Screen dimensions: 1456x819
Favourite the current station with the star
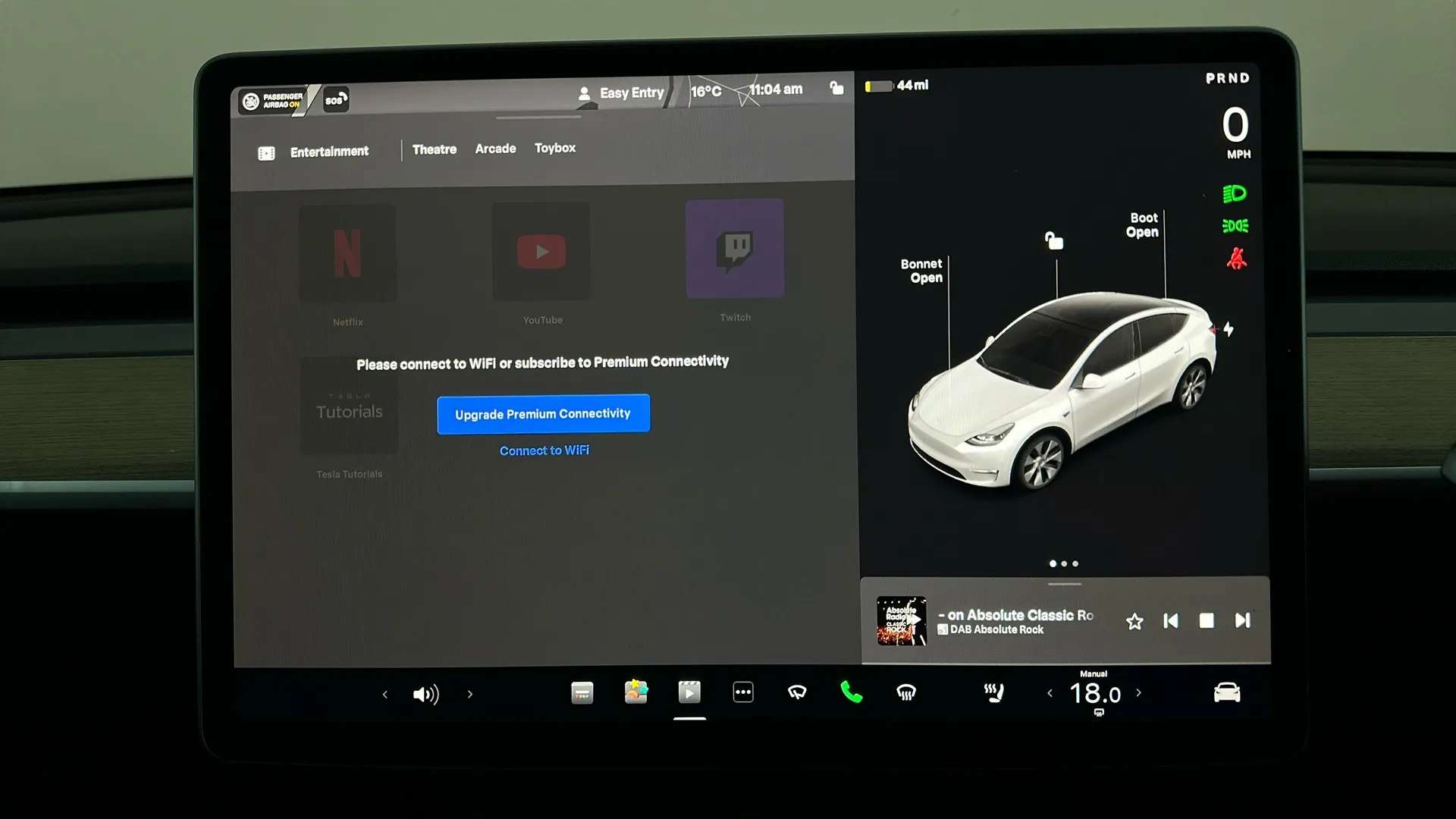[x=1134, y=622]
